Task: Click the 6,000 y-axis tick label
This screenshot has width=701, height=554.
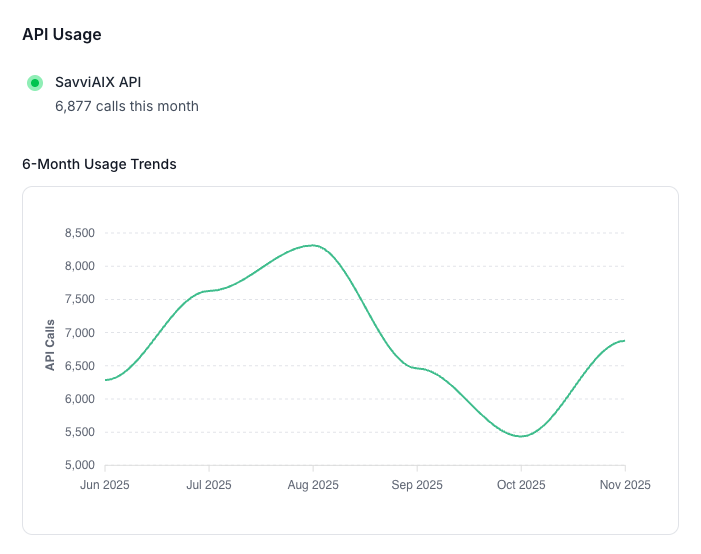Action: 80,399
